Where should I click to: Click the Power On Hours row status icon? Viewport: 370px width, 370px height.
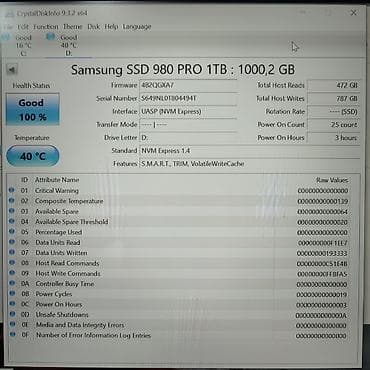click(x=12, y=304)
